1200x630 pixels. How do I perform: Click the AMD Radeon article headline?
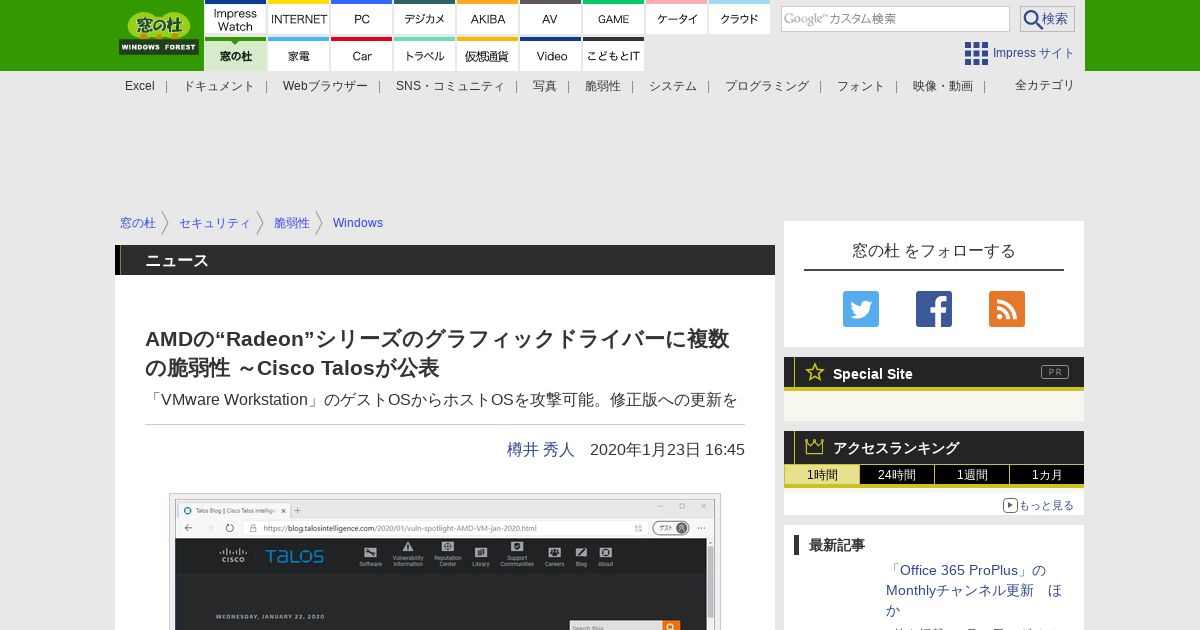(437, 353)
